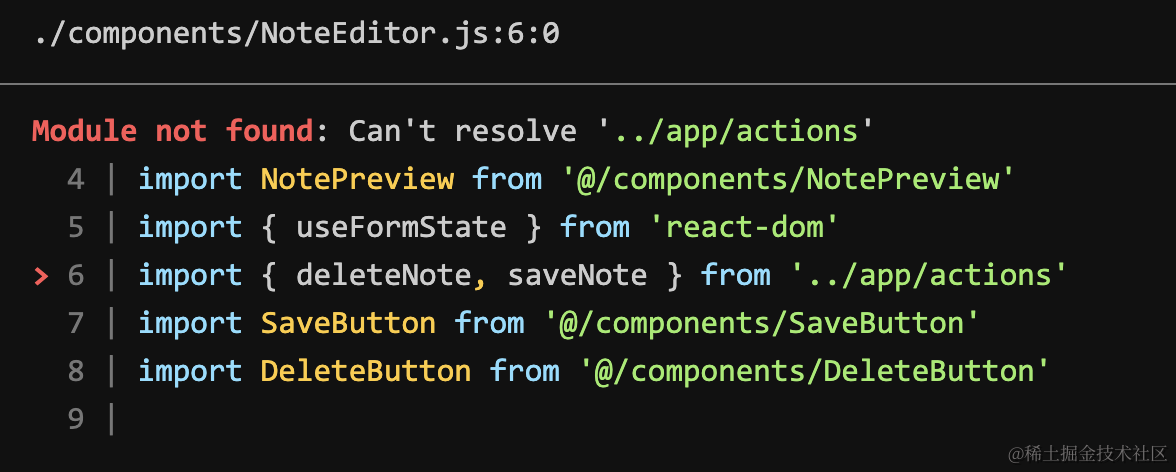The image size is (1176, 472).
Task: Click line number 7 in the gutter
Action: pos(76,324)
